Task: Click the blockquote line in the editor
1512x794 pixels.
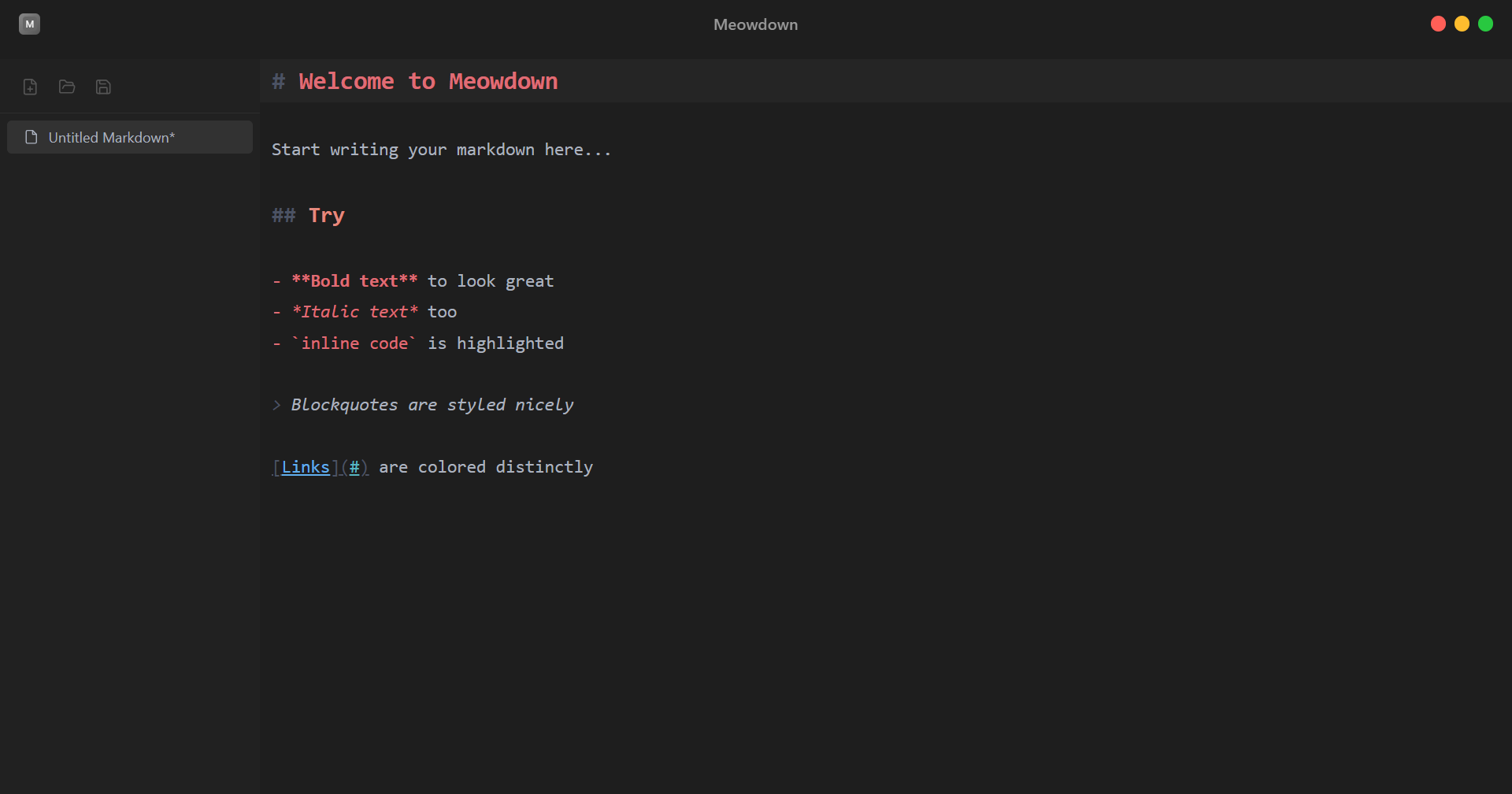Action: click(432, 404)
